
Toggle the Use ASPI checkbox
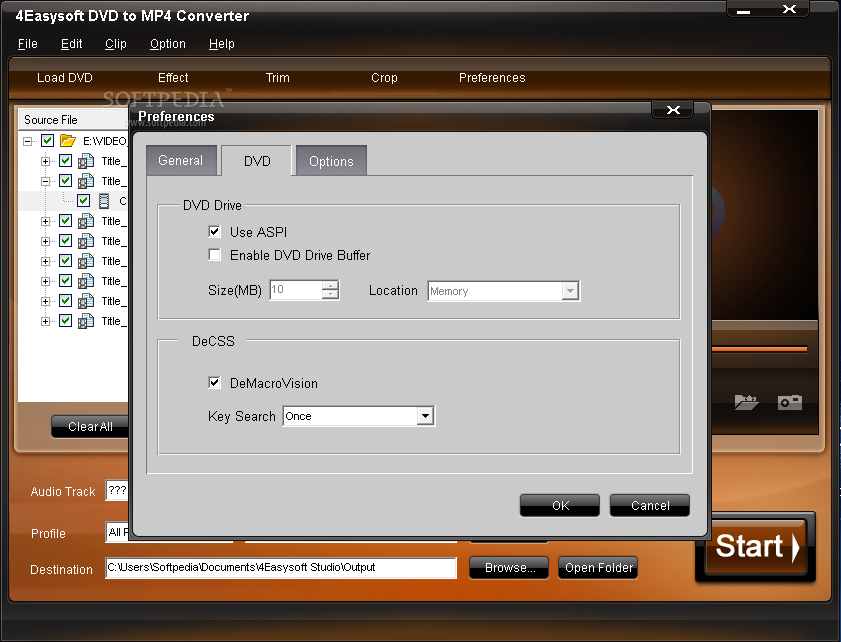pos(215,232)
